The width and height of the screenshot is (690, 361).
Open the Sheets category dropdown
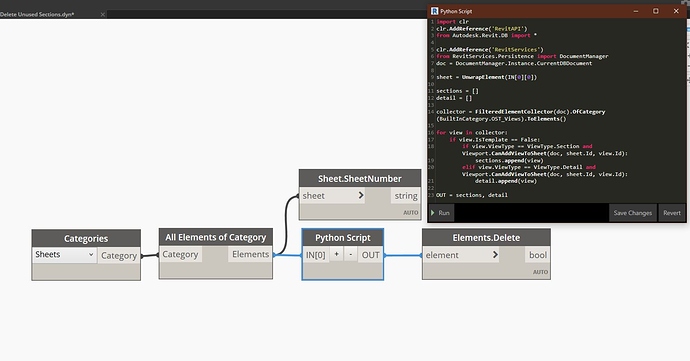(x=64, y=254)
